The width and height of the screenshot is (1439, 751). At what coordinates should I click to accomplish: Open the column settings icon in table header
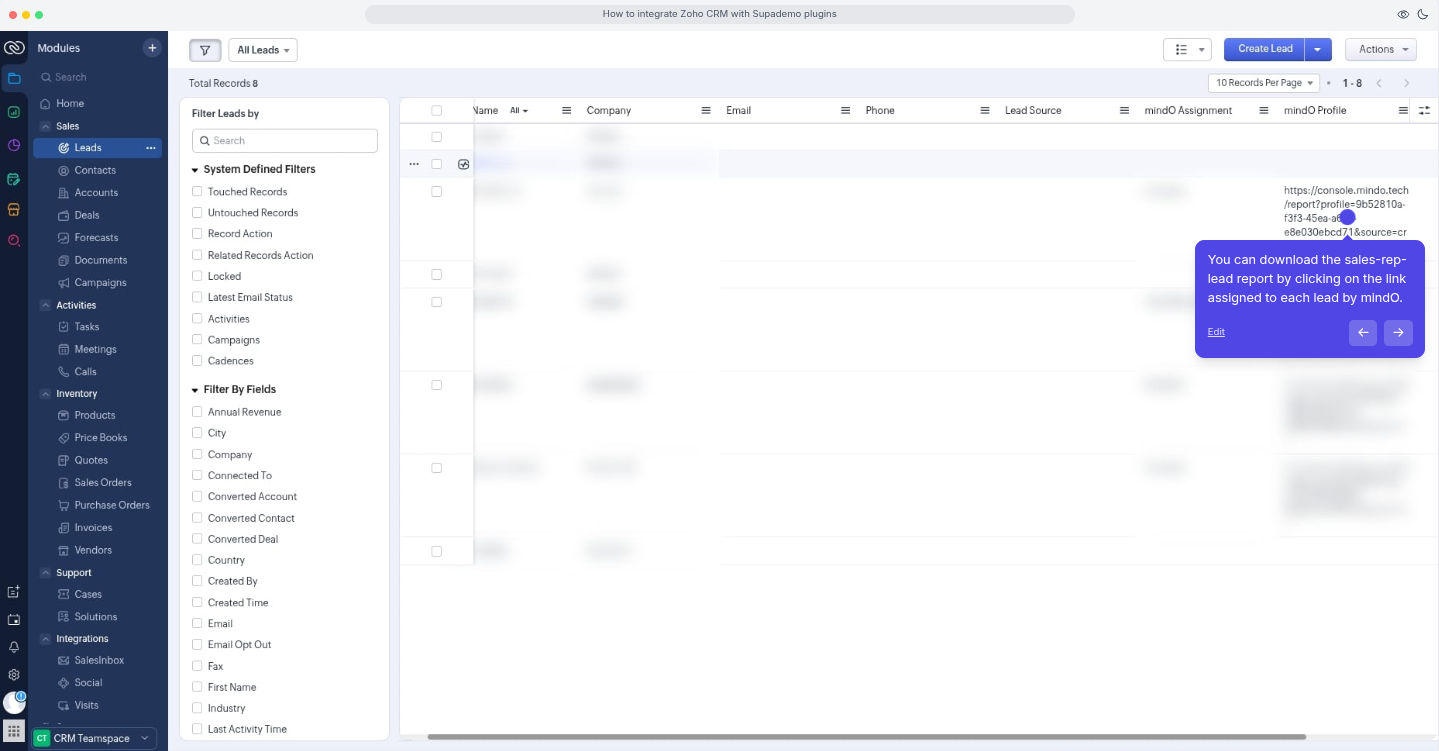[x=1424, y=111]
